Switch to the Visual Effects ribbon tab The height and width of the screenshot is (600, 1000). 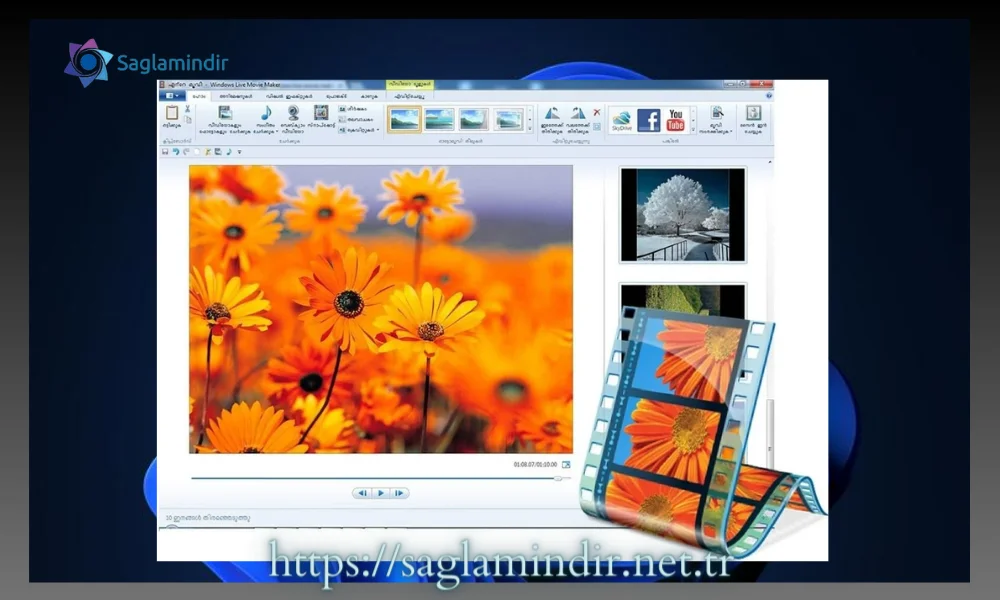pyautogui.click(x=289, y=96)
